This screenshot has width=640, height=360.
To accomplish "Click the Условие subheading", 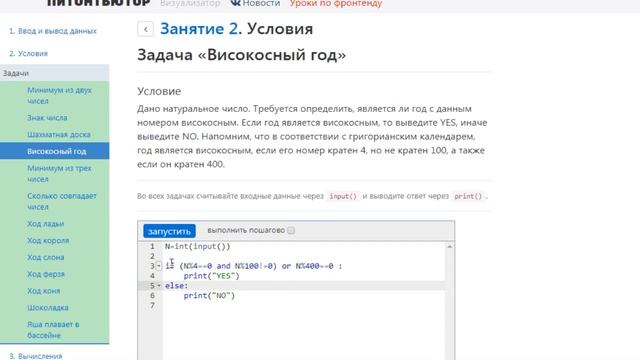I will click(x=159, y=91).
